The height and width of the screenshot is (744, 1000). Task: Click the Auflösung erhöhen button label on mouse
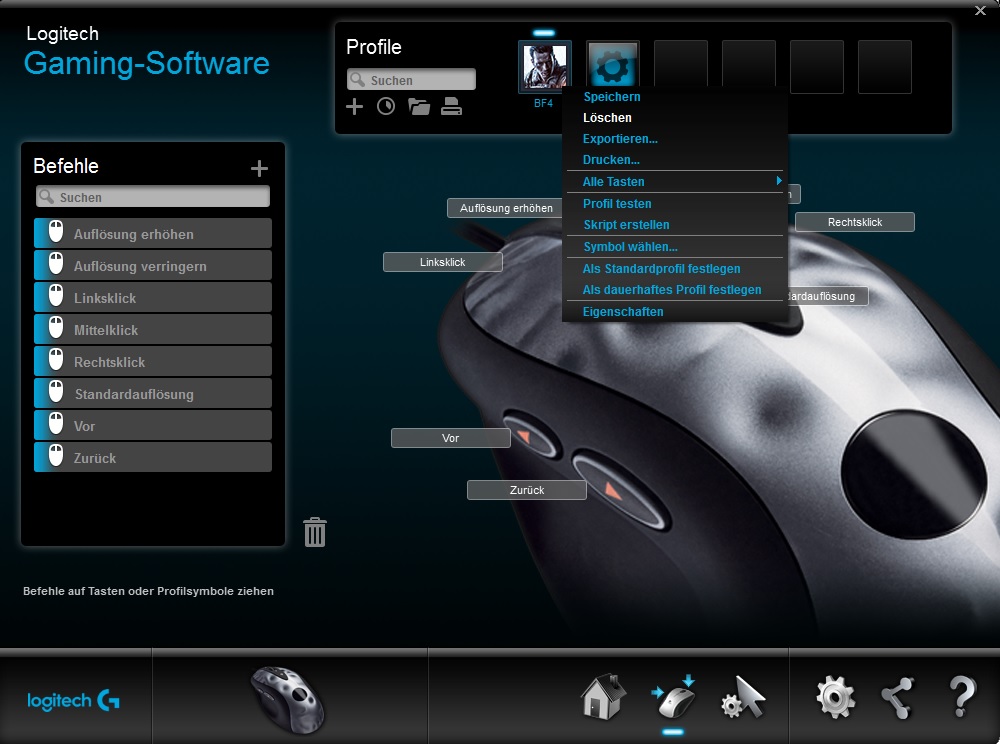[505, 208]
